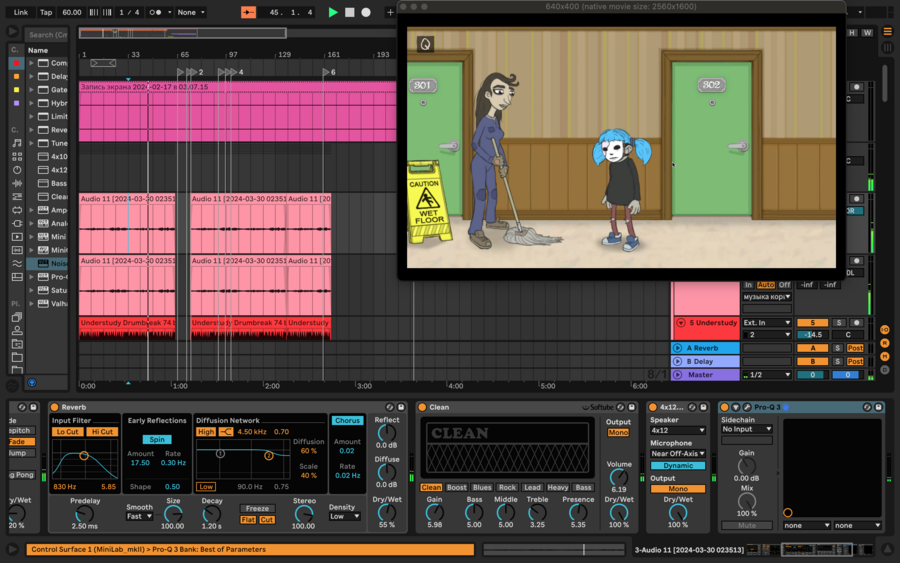Click the Link button
Image resolution: width=900 pixels, height=563 pixels.
coord(20,12)
